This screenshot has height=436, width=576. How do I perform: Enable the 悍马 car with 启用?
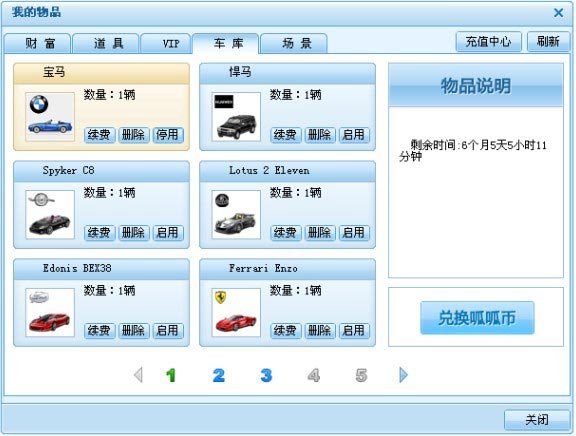pos(354,135)
